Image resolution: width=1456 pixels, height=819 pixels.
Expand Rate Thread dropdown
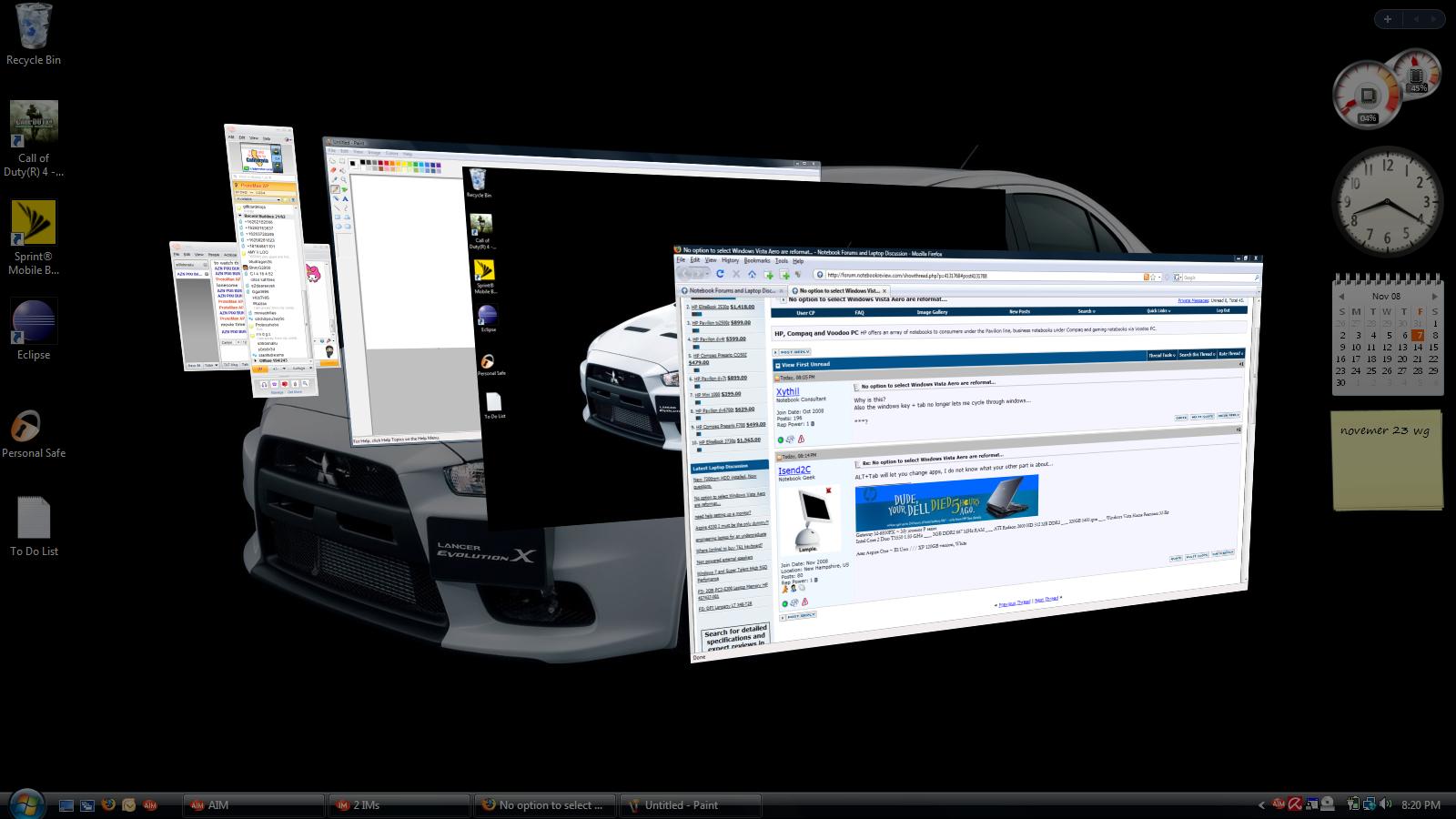(1230, 353)
